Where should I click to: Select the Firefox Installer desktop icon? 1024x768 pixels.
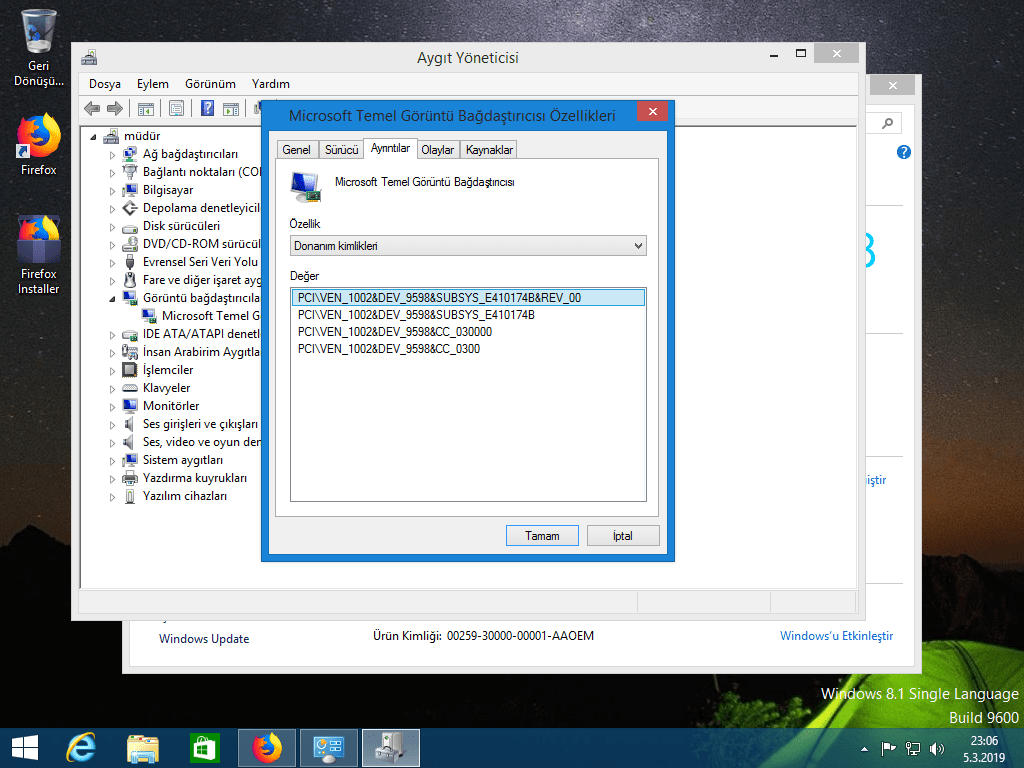click(x=39, y=255)
